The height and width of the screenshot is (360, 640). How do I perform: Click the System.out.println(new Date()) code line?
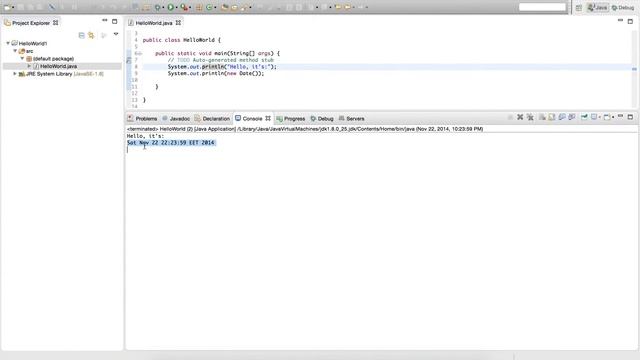(x=216, y=73)
